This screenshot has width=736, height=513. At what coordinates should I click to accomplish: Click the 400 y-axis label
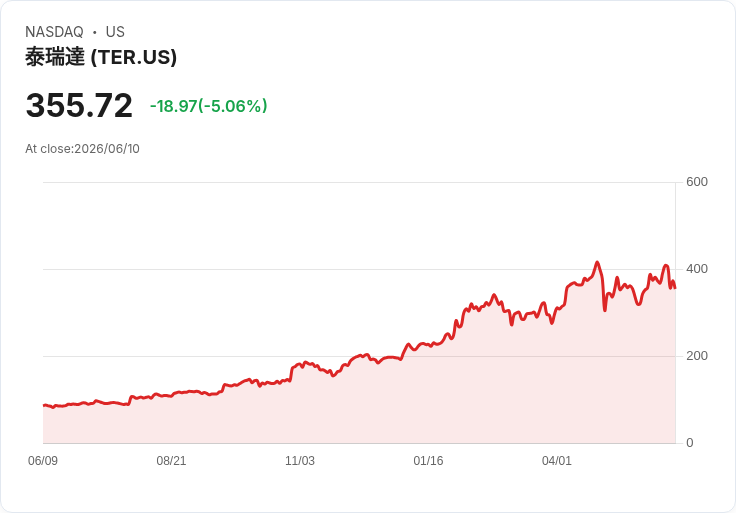click(697, 269)
